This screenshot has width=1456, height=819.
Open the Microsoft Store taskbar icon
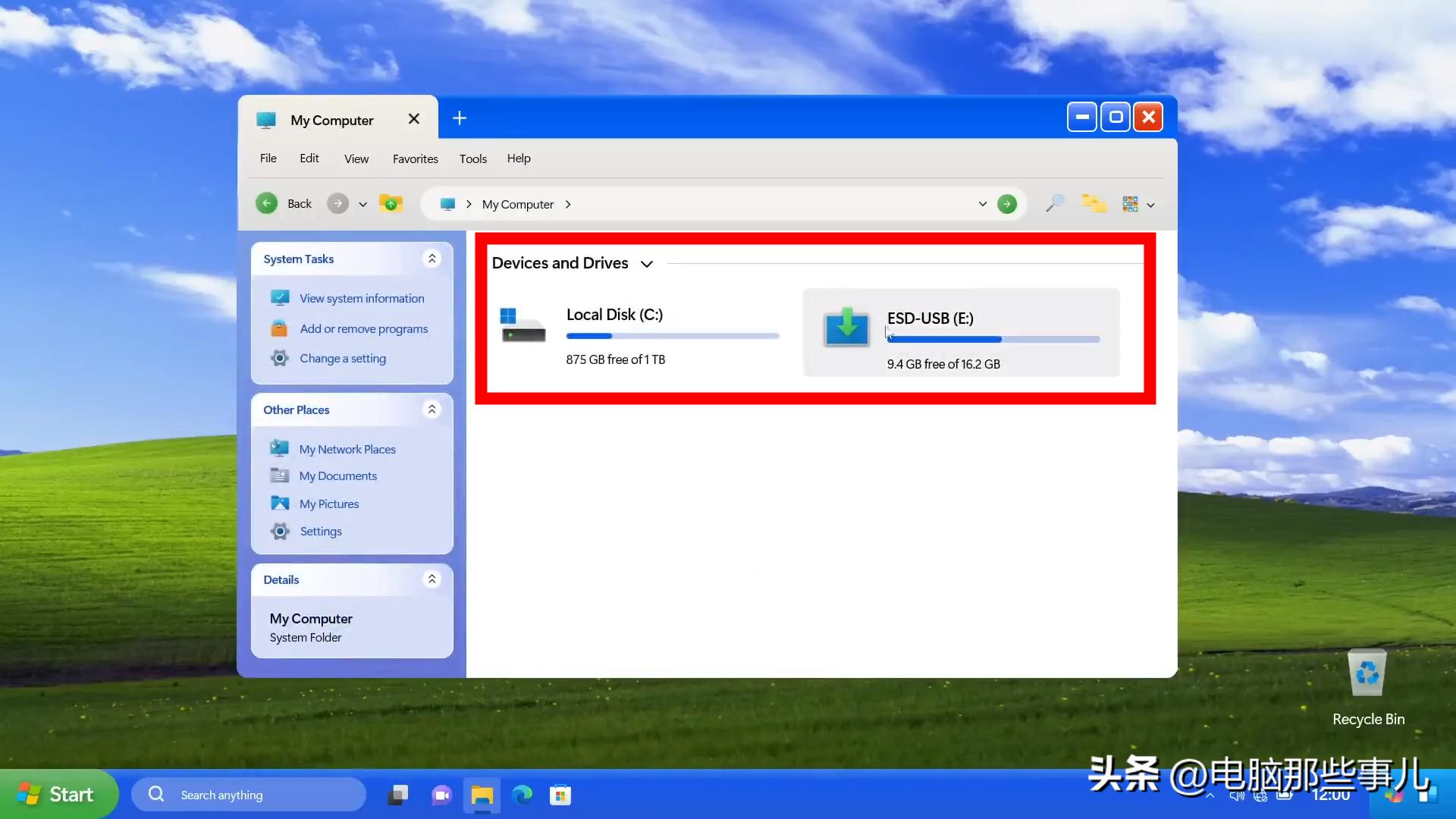click(x=560, y=795)
